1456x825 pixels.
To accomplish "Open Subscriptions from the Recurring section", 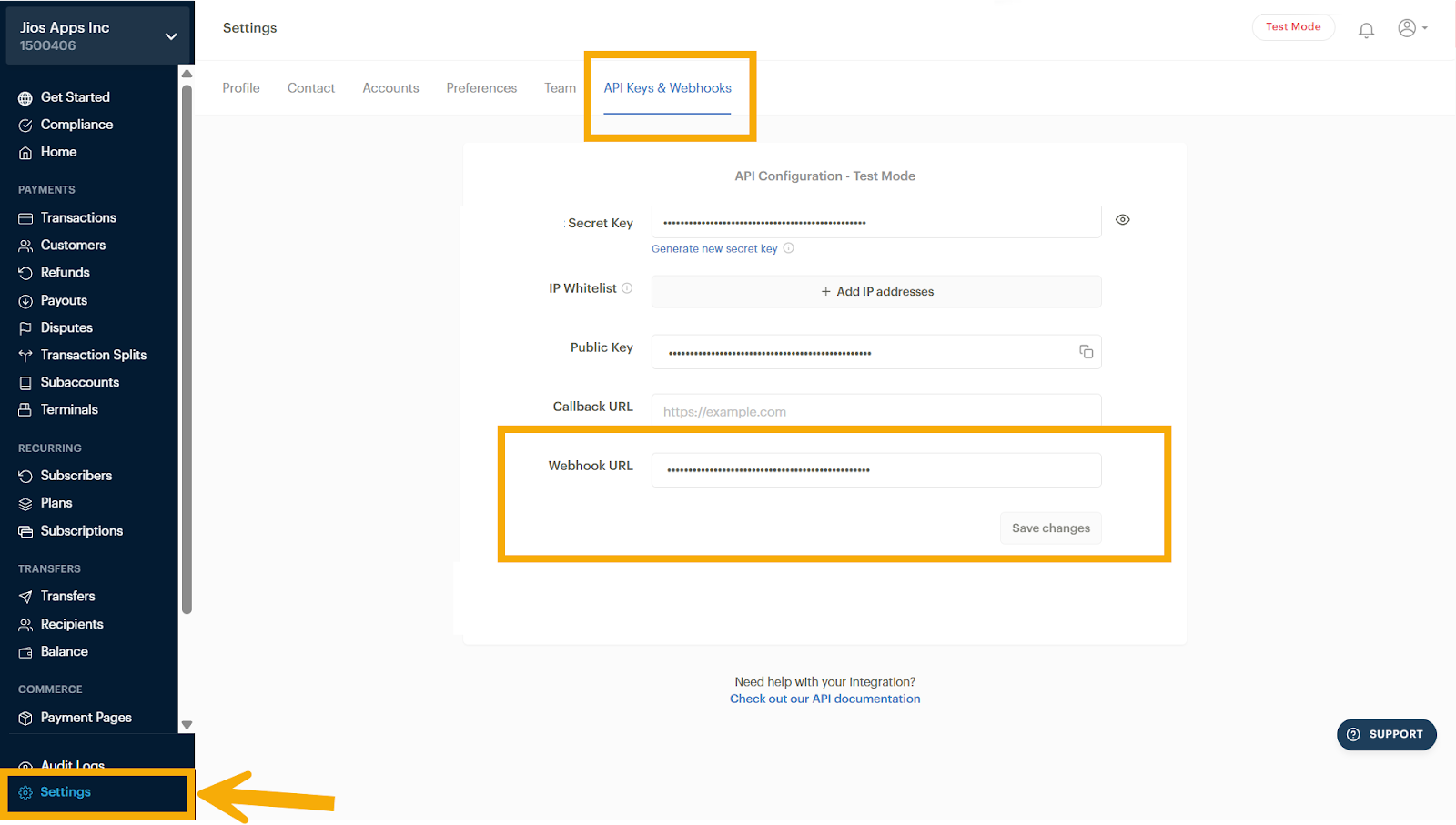I will pos(82,531).
